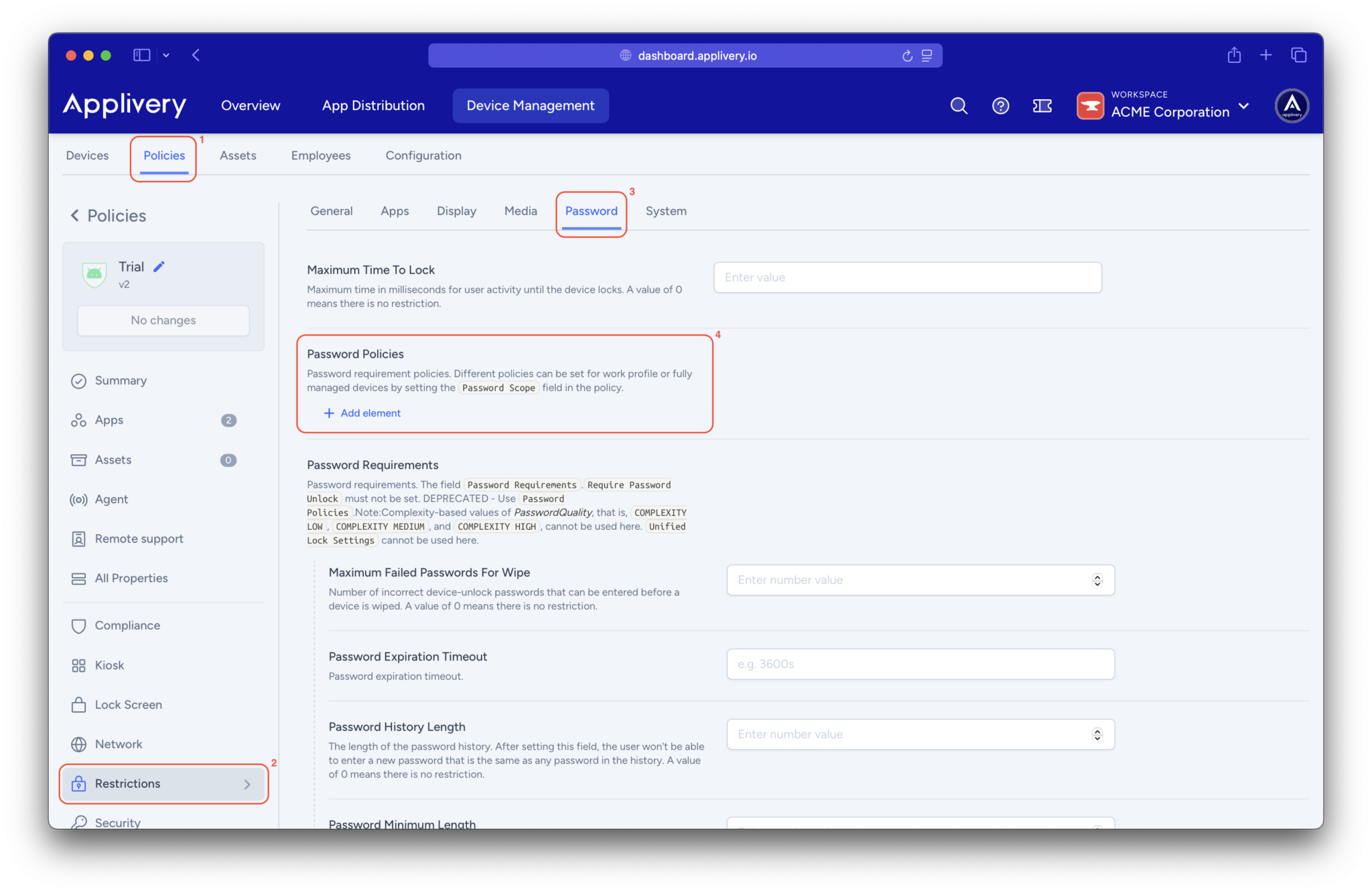The height and width of the screenshot is (893, 1372).
Task: Go back using Policies chevron
Action: pos(75,216)
